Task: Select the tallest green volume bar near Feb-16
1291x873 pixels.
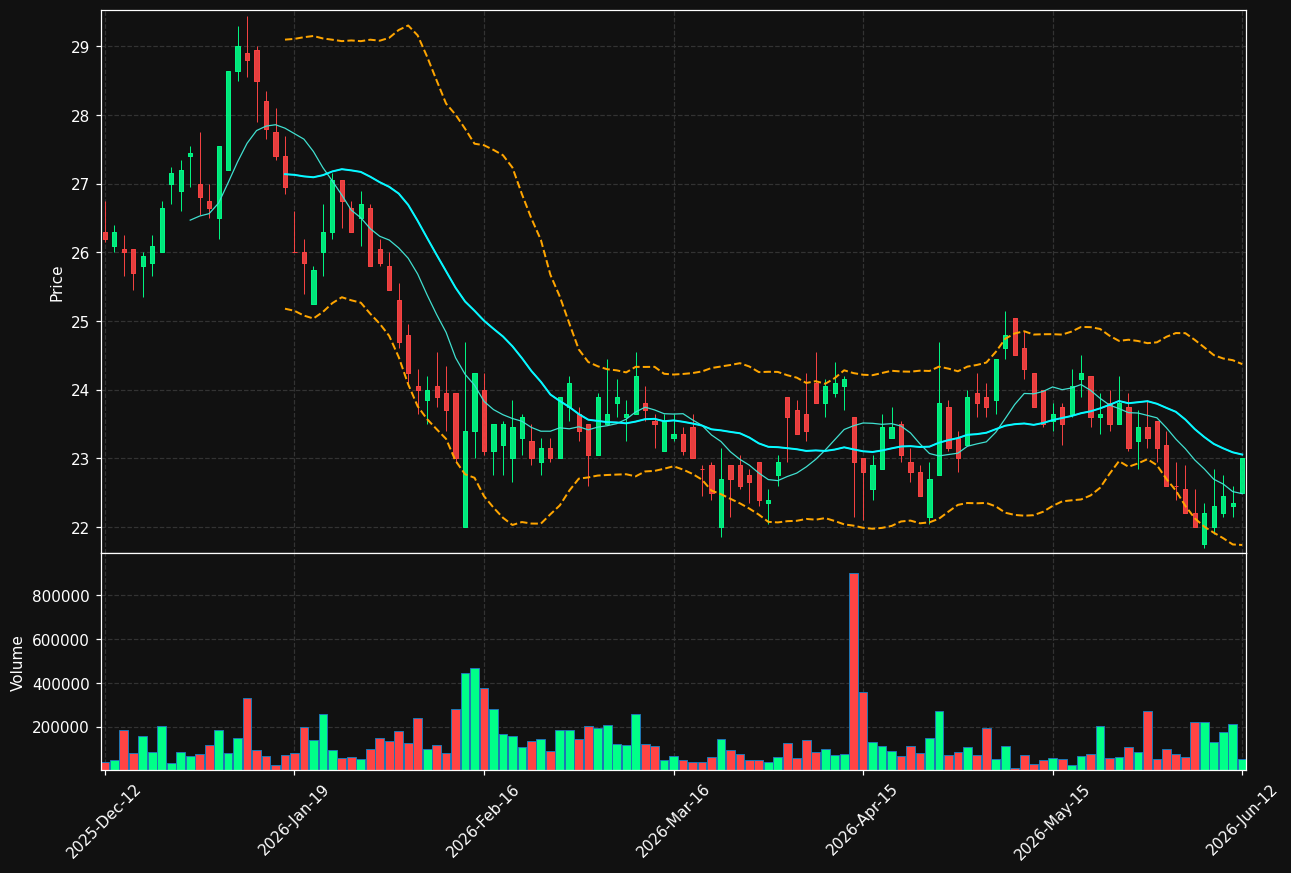Action: (x=474, y=719)
